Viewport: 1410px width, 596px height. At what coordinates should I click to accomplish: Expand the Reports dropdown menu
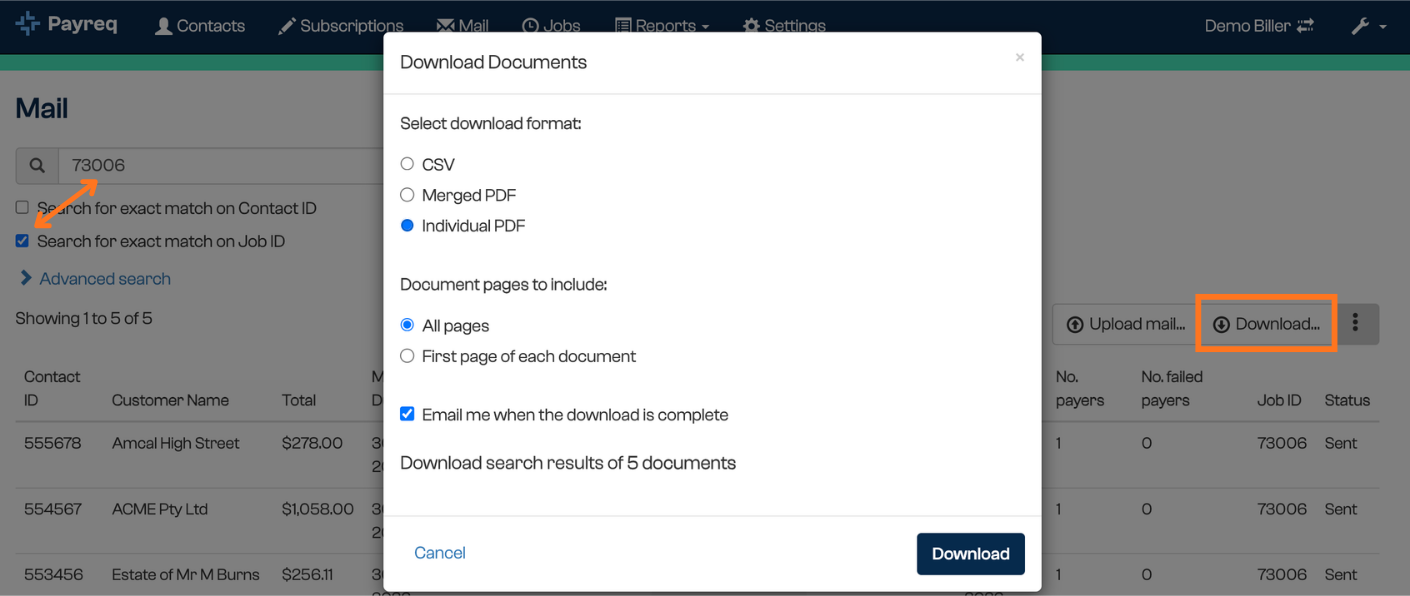pyautogui.click(x=662, y=26)
